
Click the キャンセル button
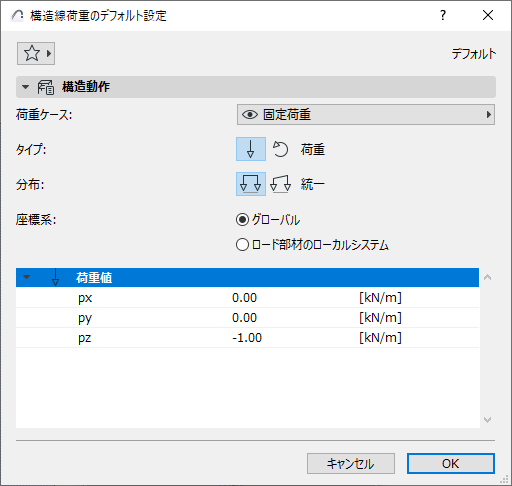[x=351, y=463]
